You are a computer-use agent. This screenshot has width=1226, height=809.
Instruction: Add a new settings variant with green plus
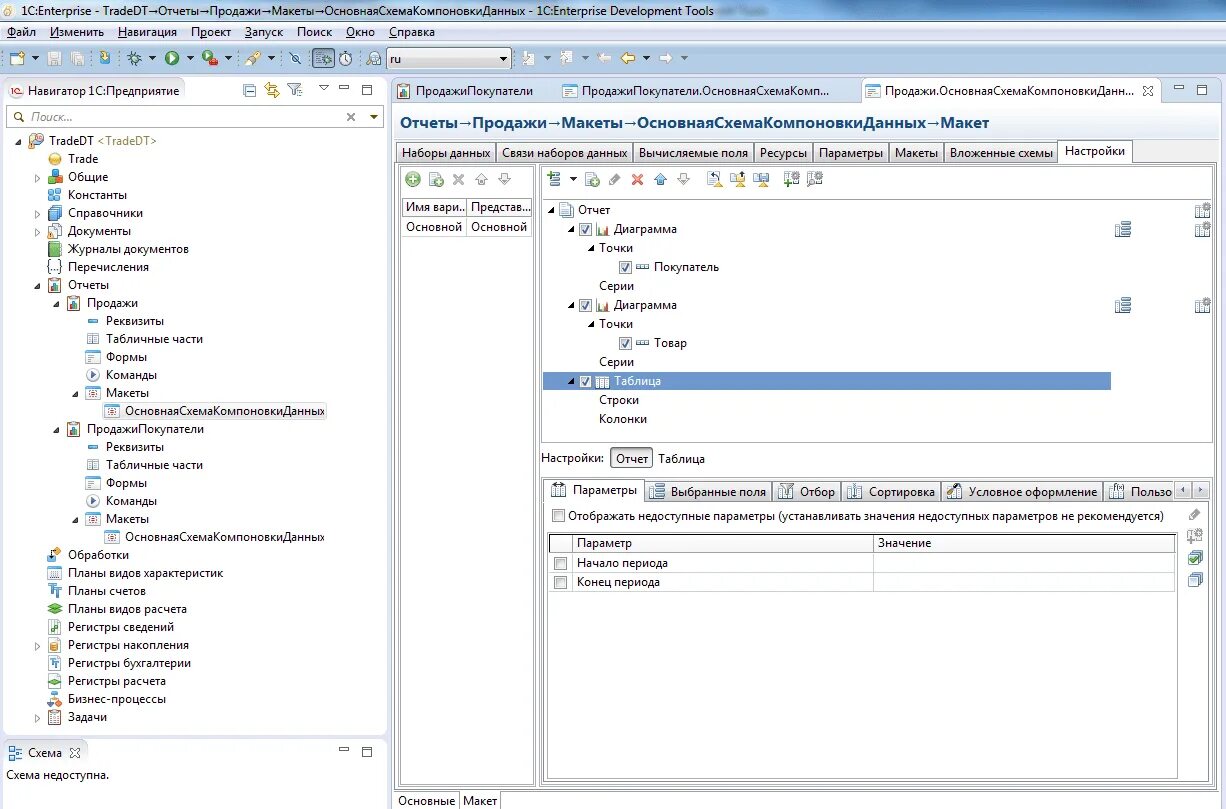pyautogui.click(x=412, y=179)
